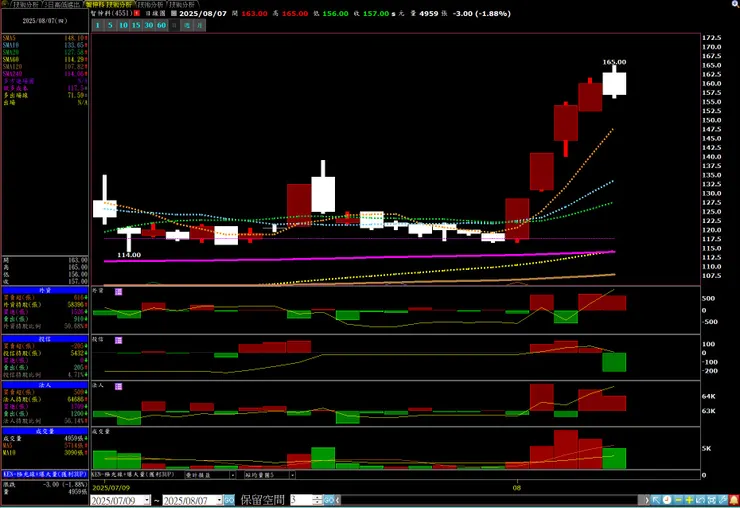This screenshot has height=508, width=740.
Task: Open settings icon of the 投信 indicator panel
Action: 118,340
